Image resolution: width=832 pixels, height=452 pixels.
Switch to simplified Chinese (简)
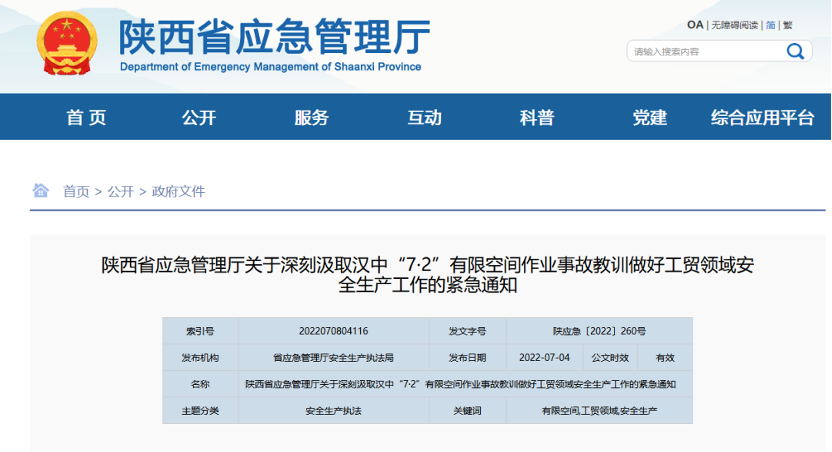tap(770, 25)
